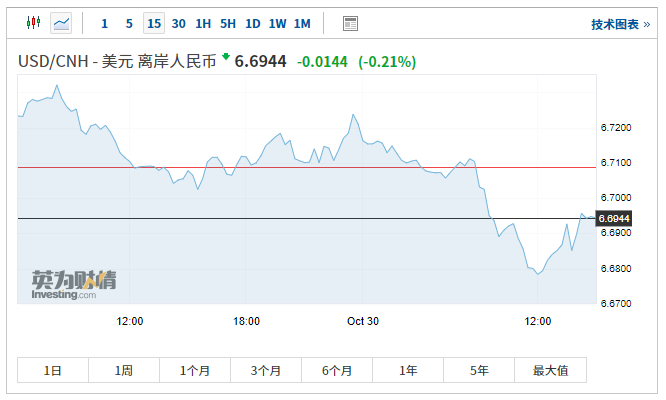Viewport: 666px width, 400px height.
Task: Set chart interval to 1W
Action: pos(277,23)
